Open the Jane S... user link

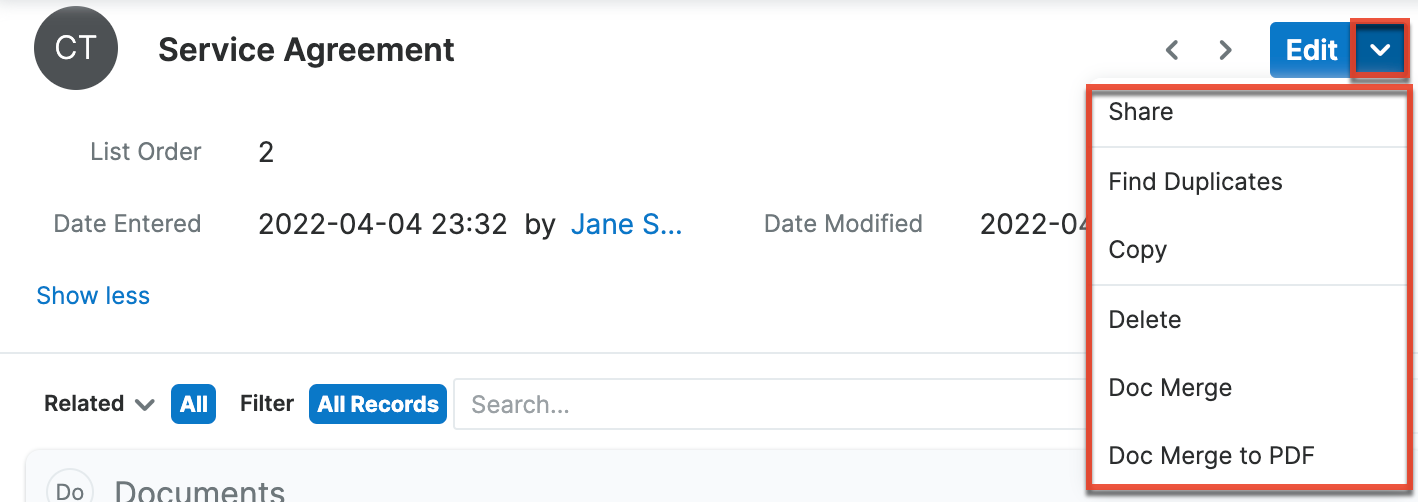tap(626, 225)
